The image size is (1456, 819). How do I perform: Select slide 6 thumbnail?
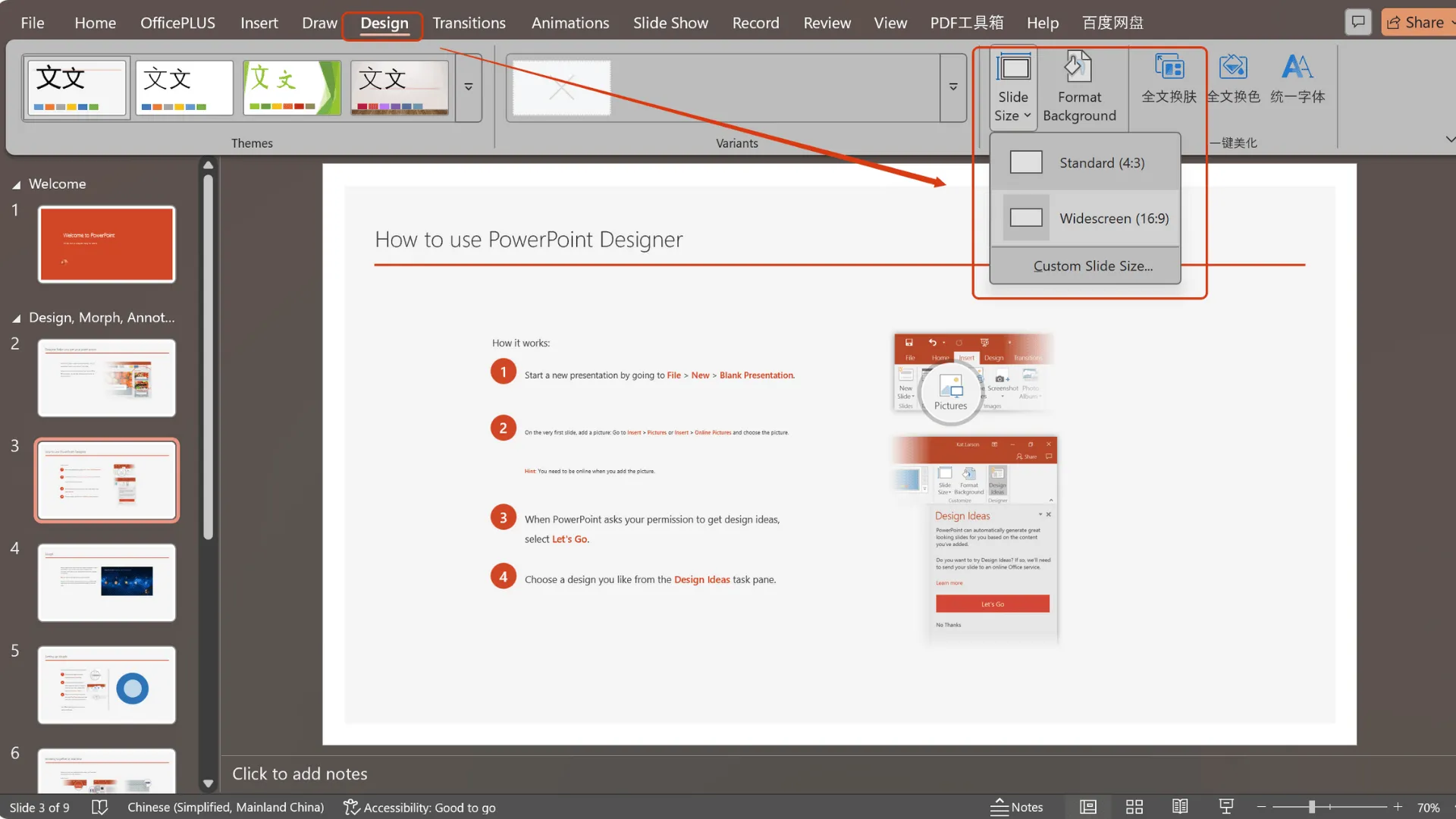pos(106,770)
